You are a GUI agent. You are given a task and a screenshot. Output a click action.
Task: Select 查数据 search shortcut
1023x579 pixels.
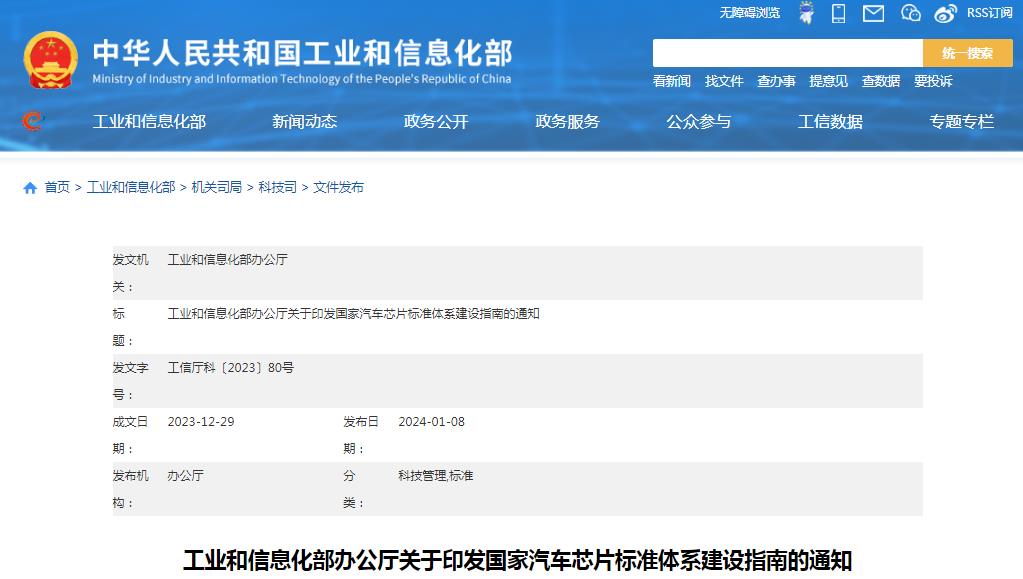point(881,81)
